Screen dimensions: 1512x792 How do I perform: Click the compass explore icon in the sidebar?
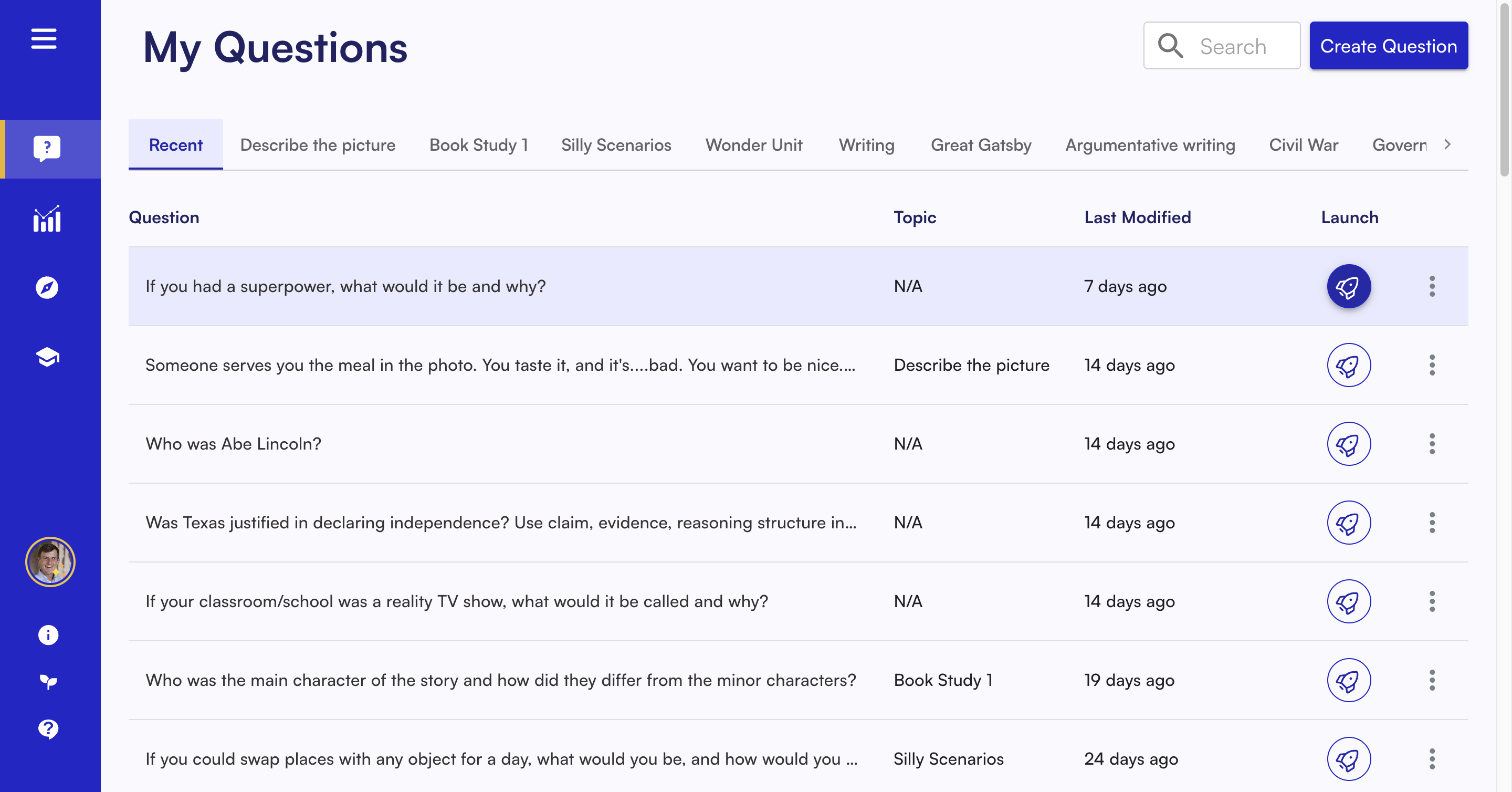(47, 287)
